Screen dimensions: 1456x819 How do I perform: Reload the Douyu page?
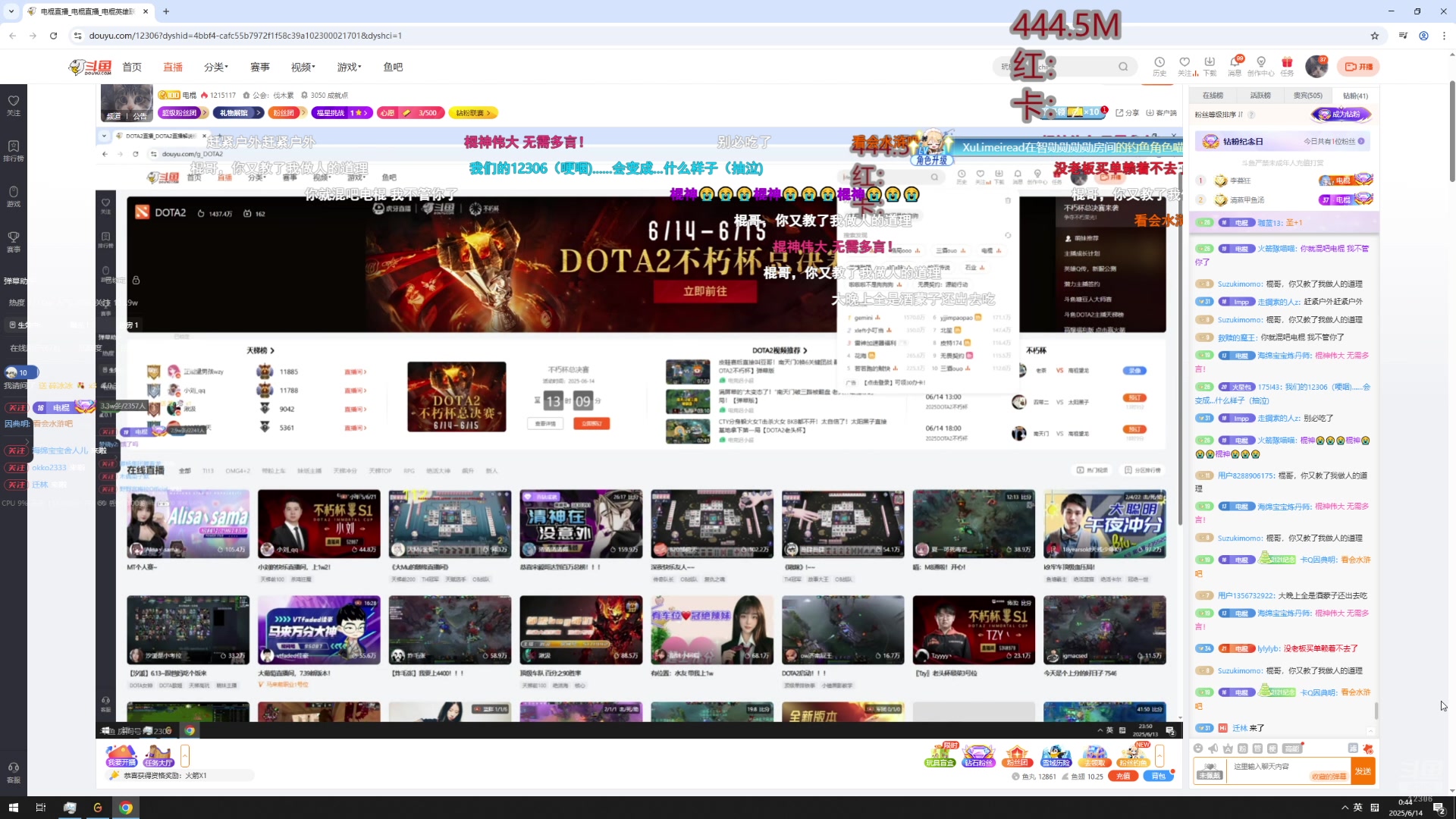click(x=53, y=36)
